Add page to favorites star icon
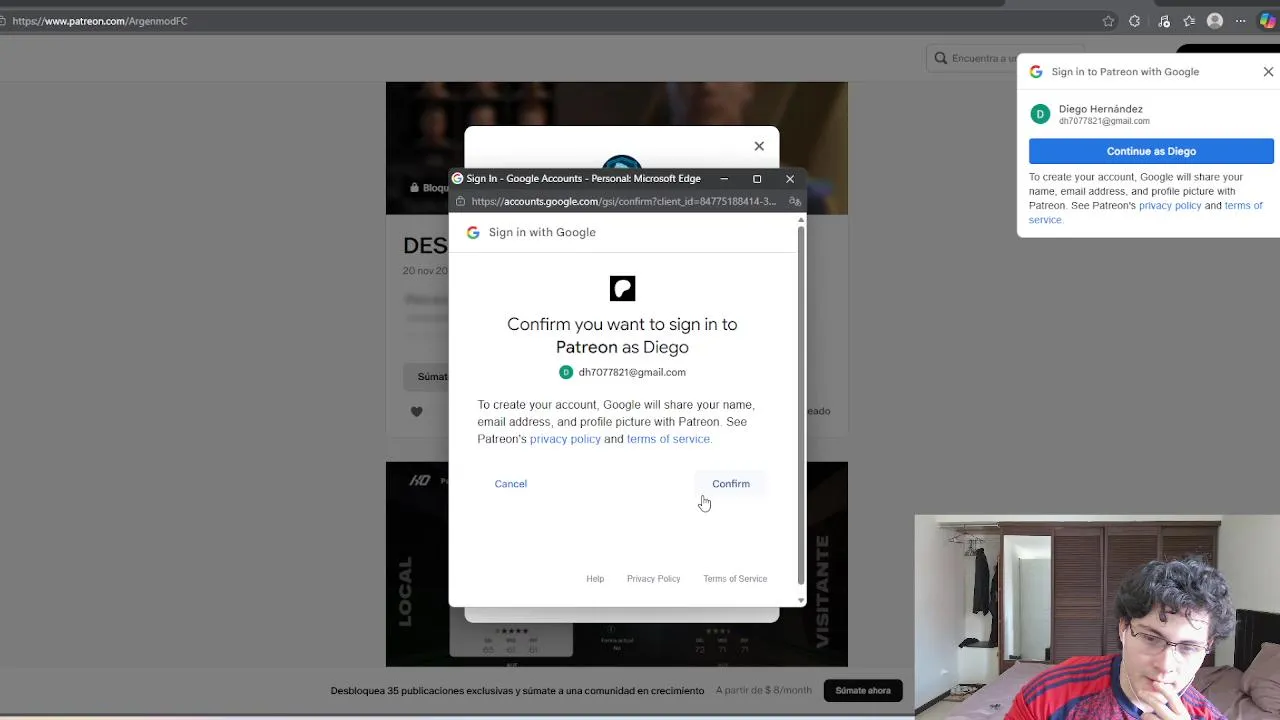This screenshot has width=1280, height=720. 1108,21
